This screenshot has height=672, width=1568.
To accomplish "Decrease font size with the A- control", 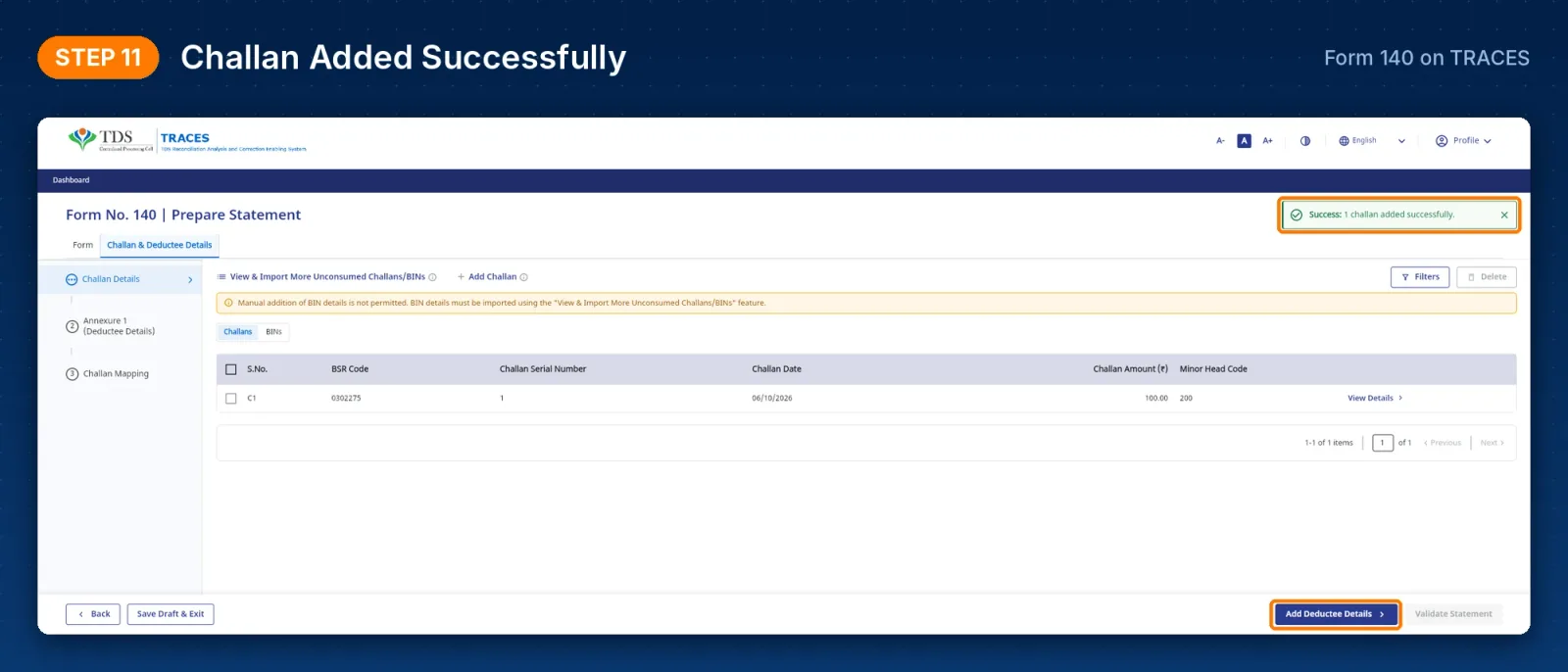I will point(1220,141).
